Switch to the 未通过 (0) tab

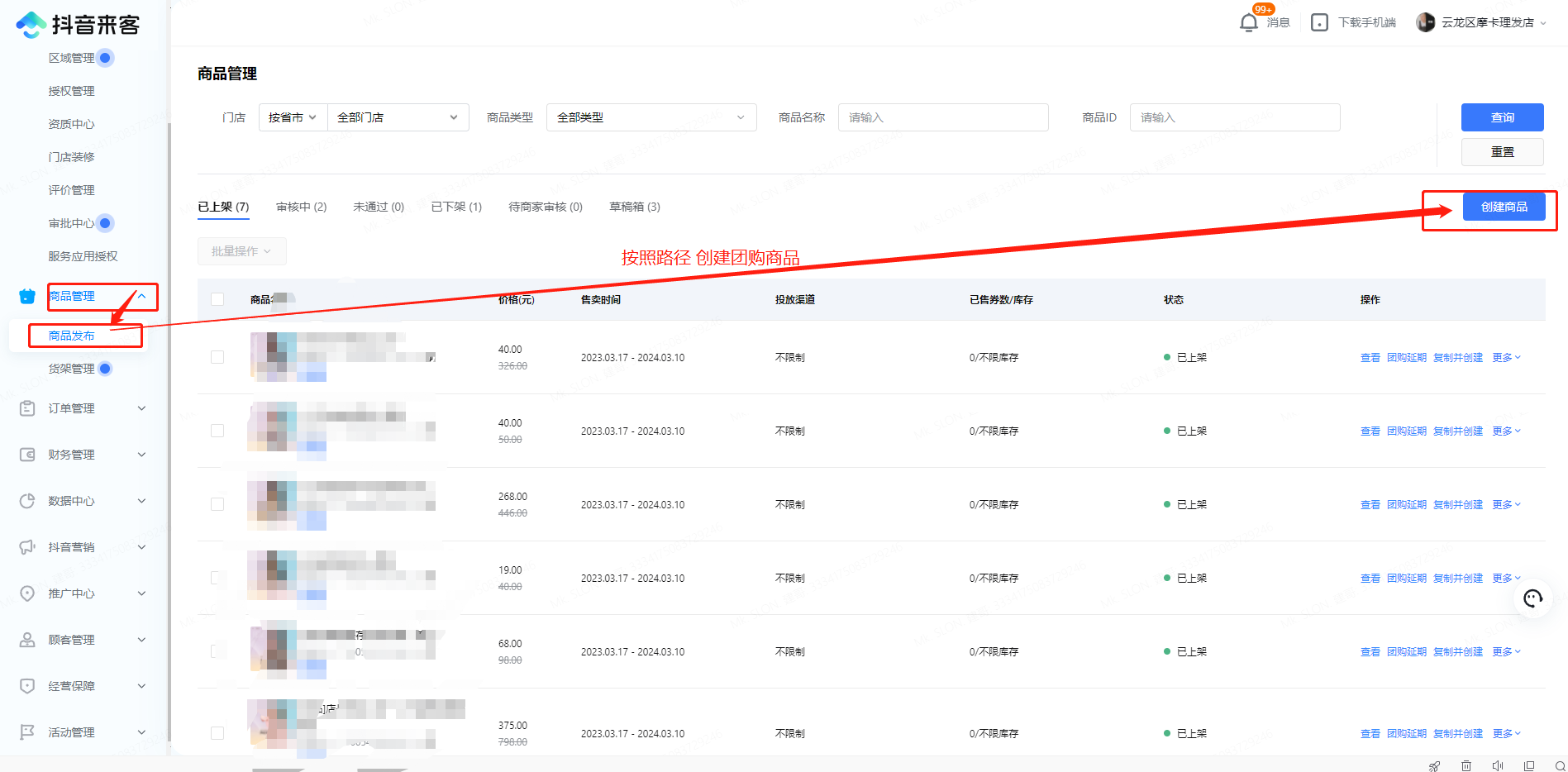379,207
